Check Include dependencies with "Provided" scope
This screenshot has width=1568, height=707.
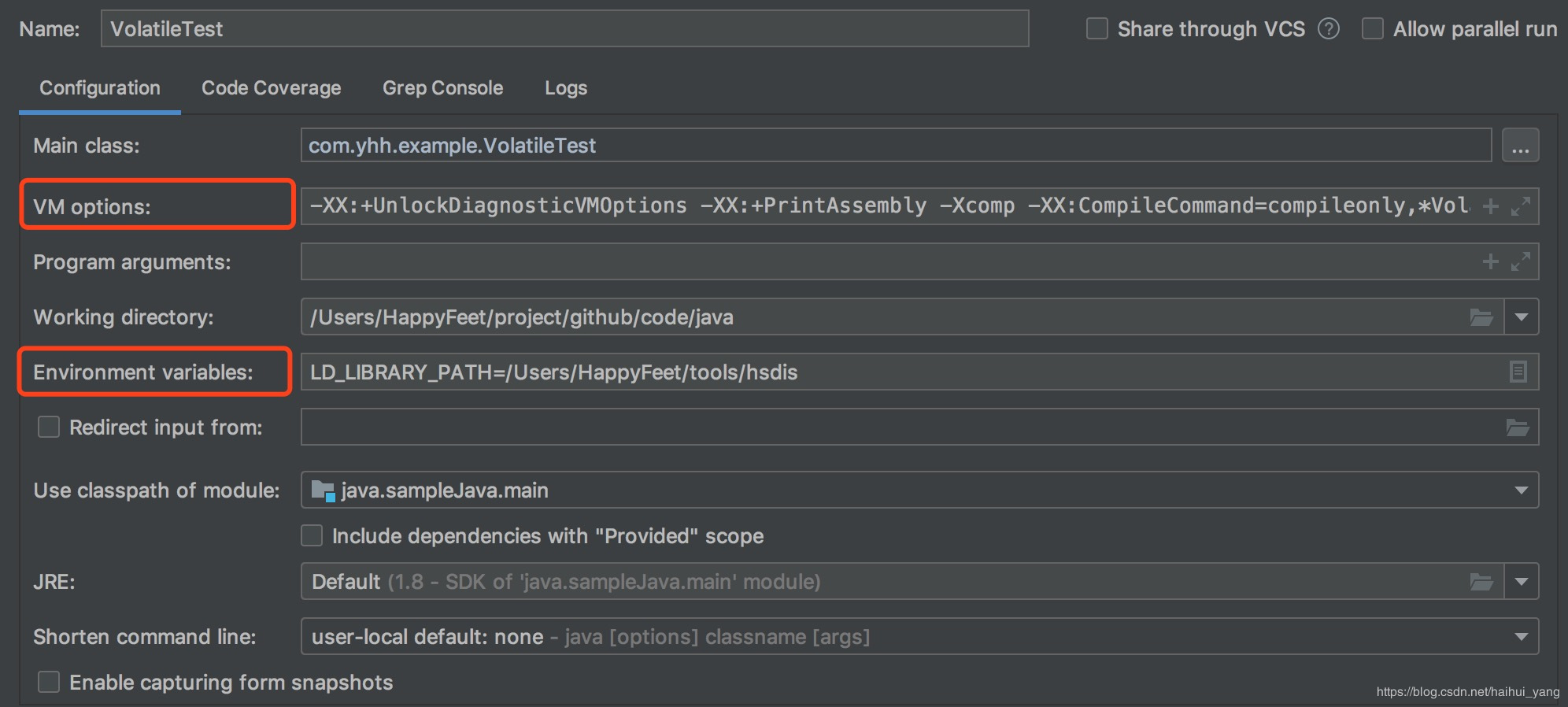[x=312, y=536]
